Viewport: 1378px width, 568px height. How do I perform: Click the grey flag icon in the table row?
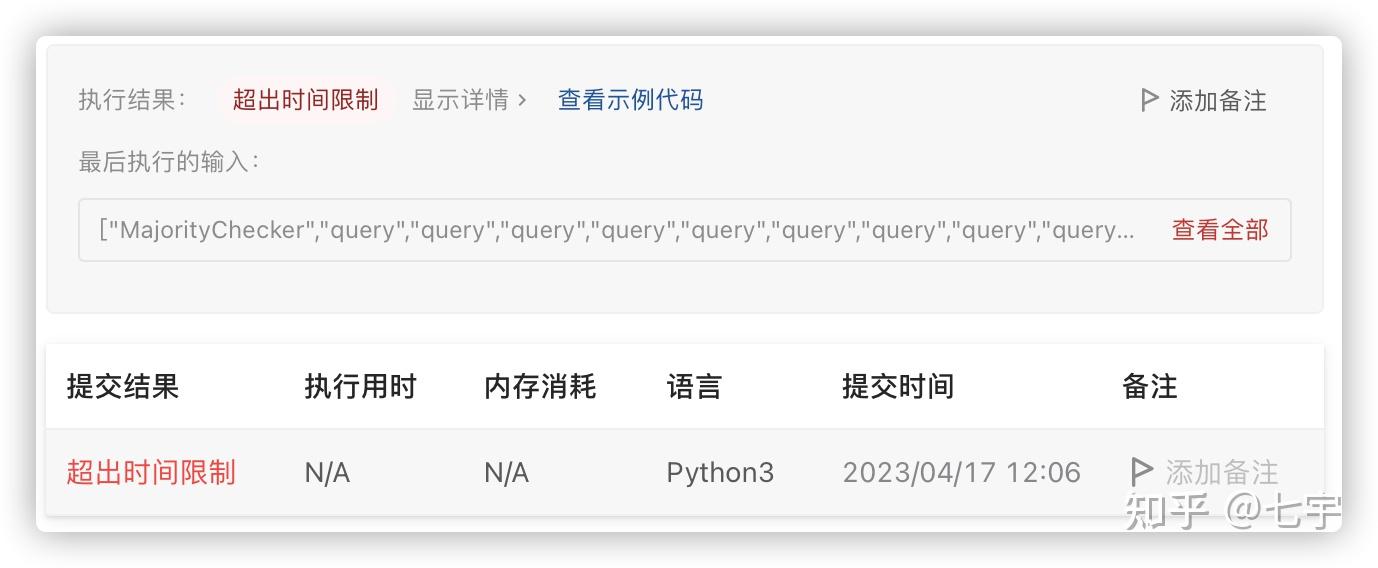[1140, 471]
